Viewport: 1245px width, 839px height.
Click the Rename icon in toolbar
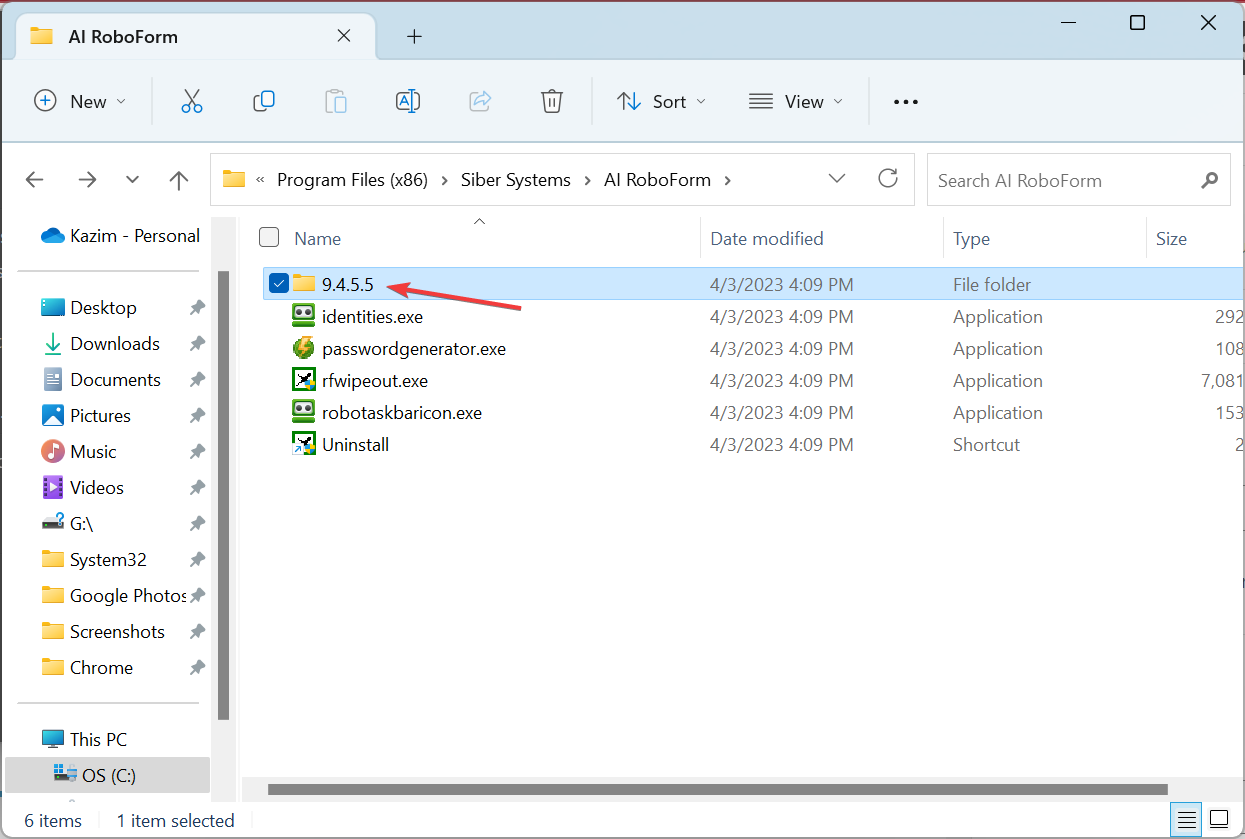pyautogui.click(x=408, y=101)
